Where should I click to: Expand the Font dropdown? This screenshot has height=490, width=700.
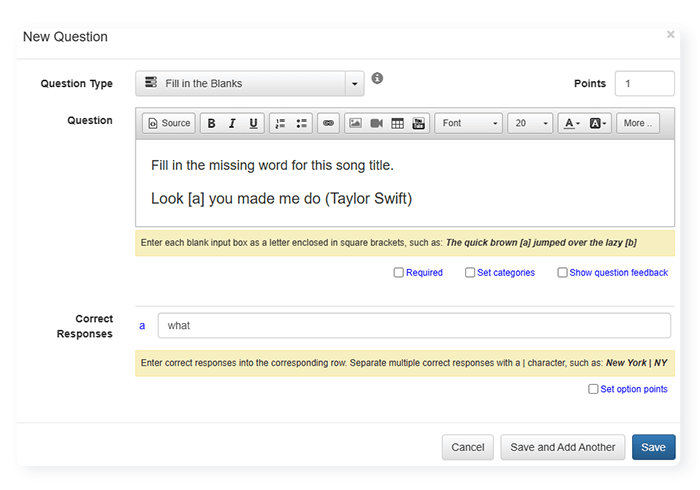[x=468, y=123]
